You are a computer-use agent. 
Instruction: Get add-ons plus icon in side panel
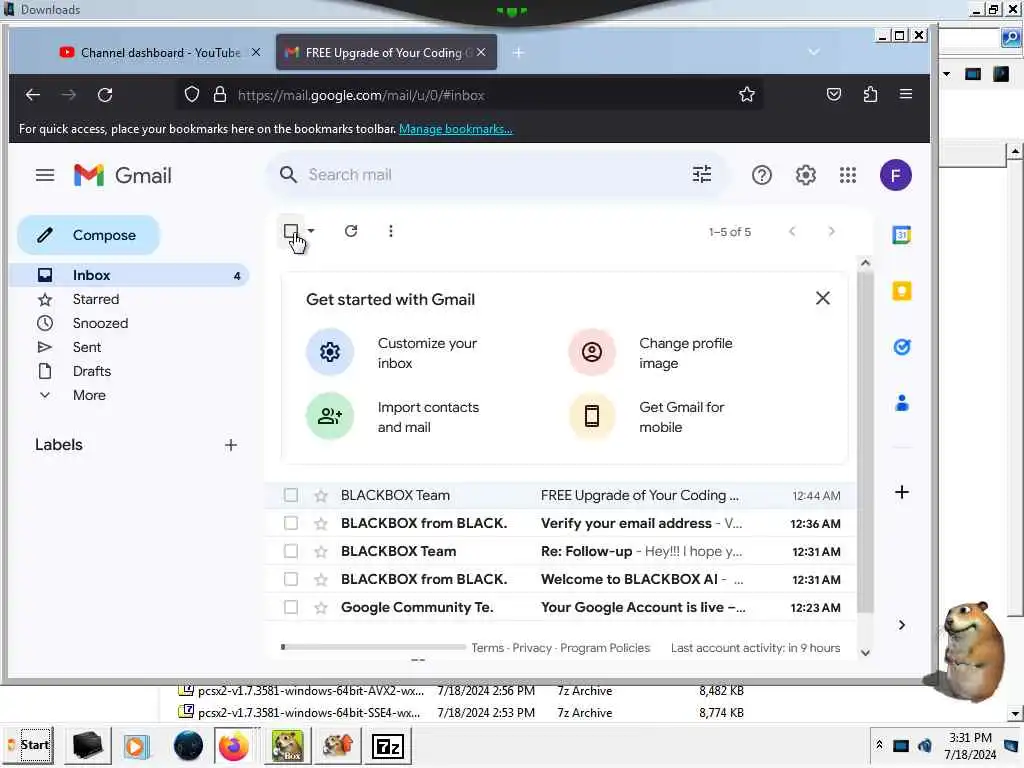tap(901, 492)
